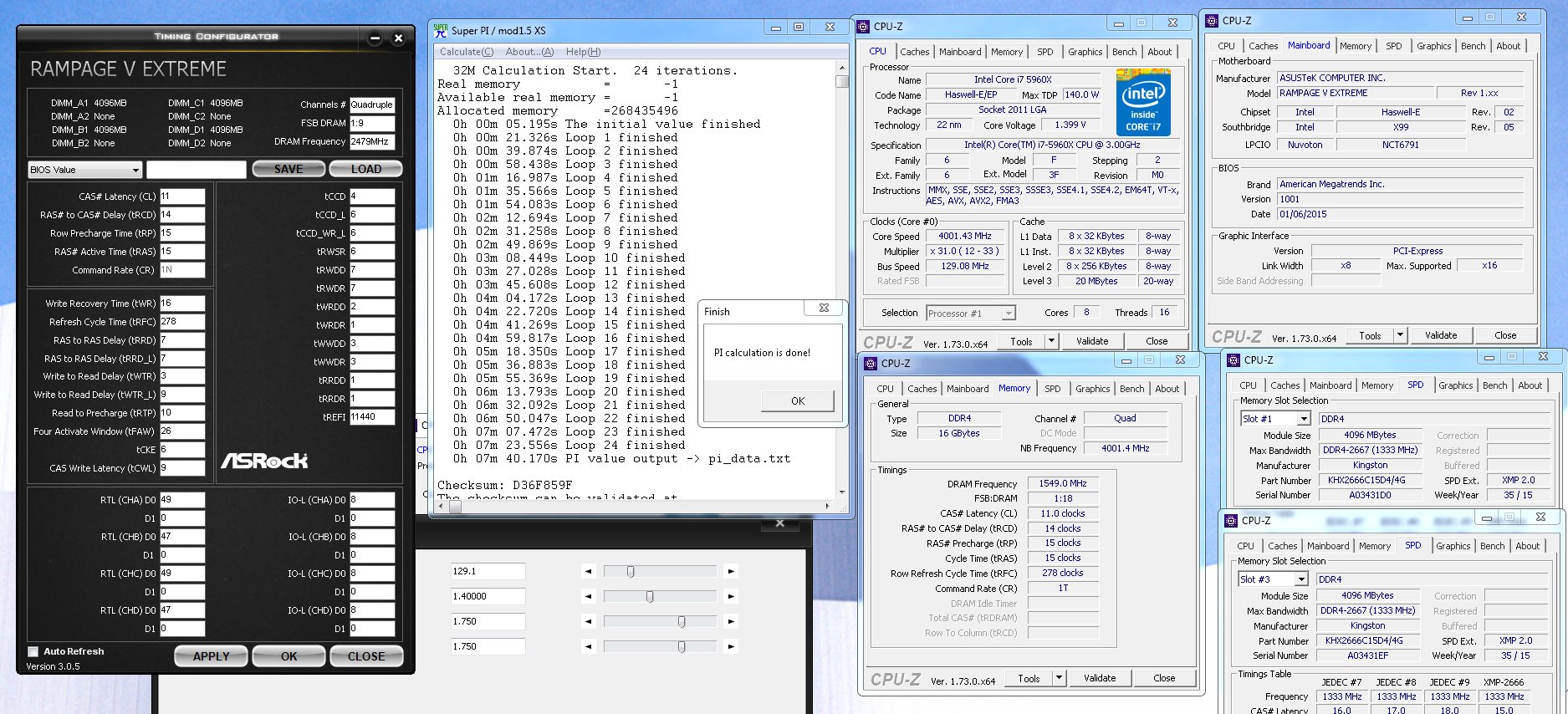The height and width of the screenshot is (714, 1568).
Task: Click right arrow beside the 1.40000 value
Action: pos(731,597)
